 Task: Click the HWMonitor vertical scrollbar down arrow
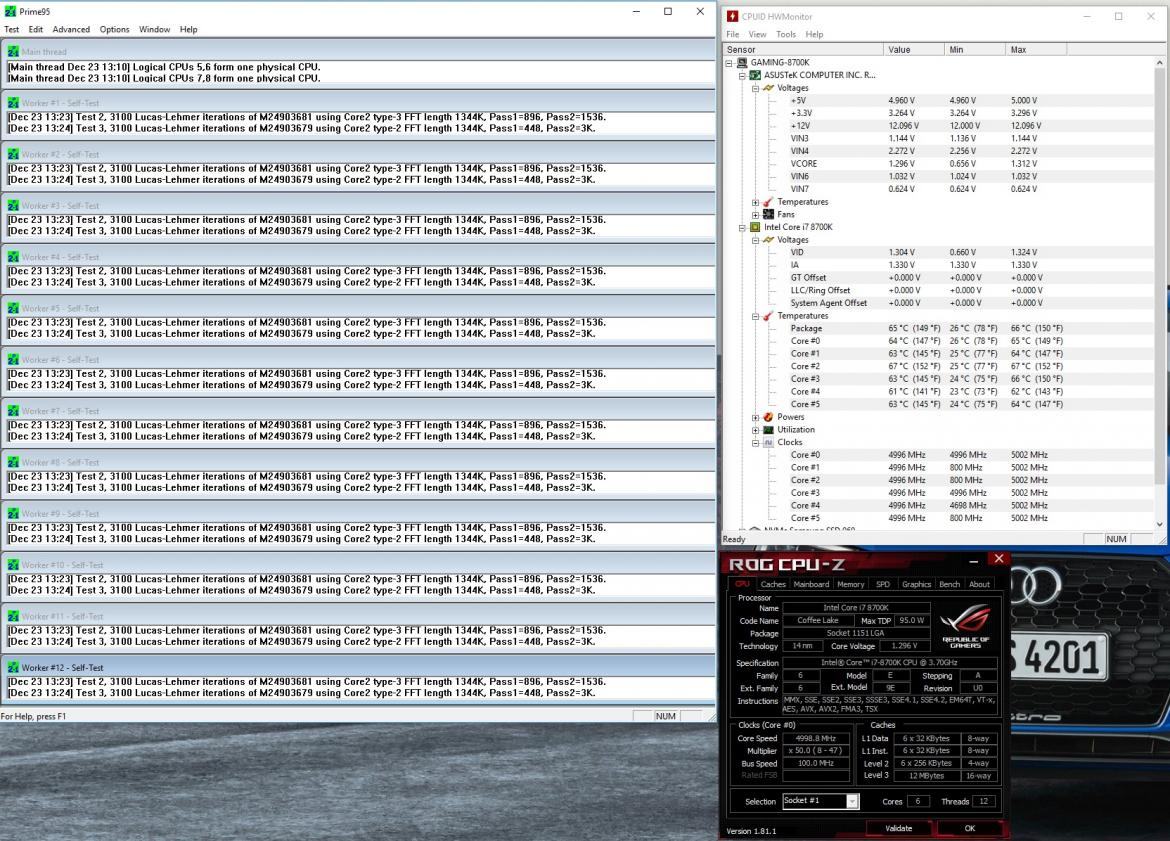[x=1159, y=525]
